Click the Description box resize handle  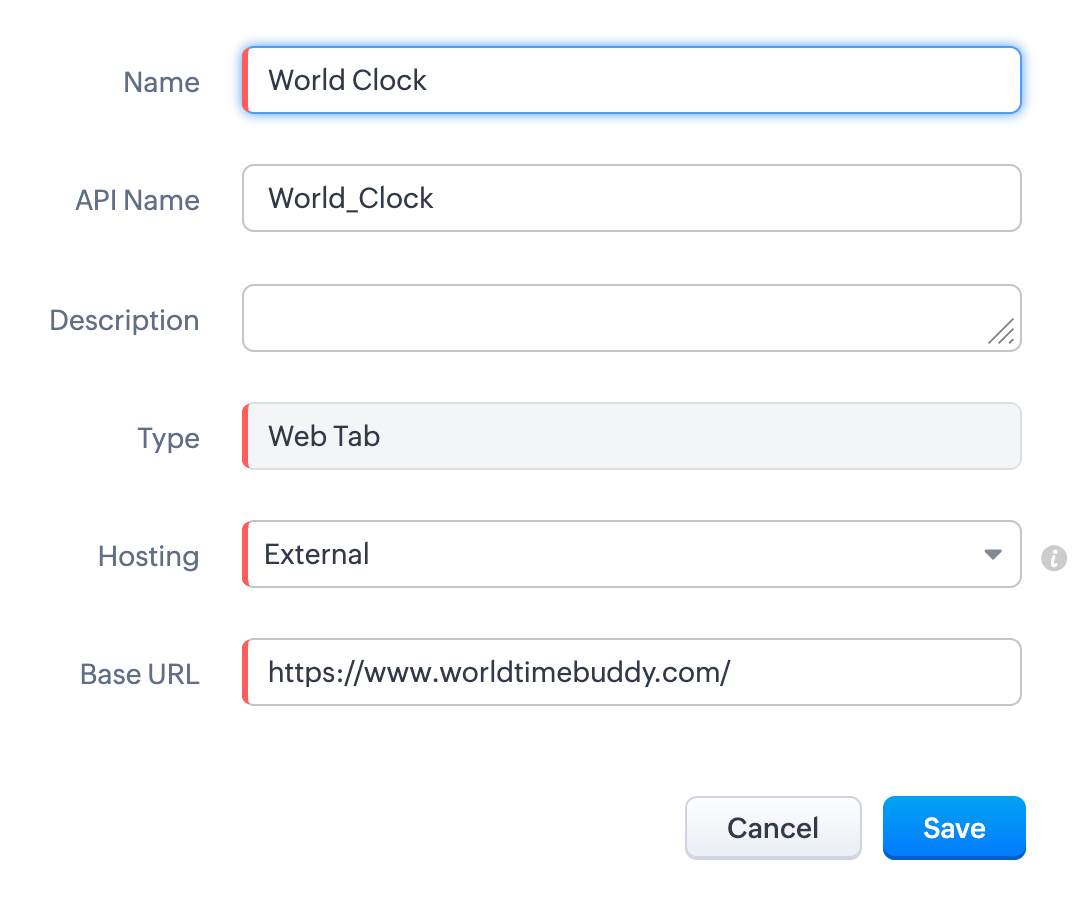pos(1001,332)
